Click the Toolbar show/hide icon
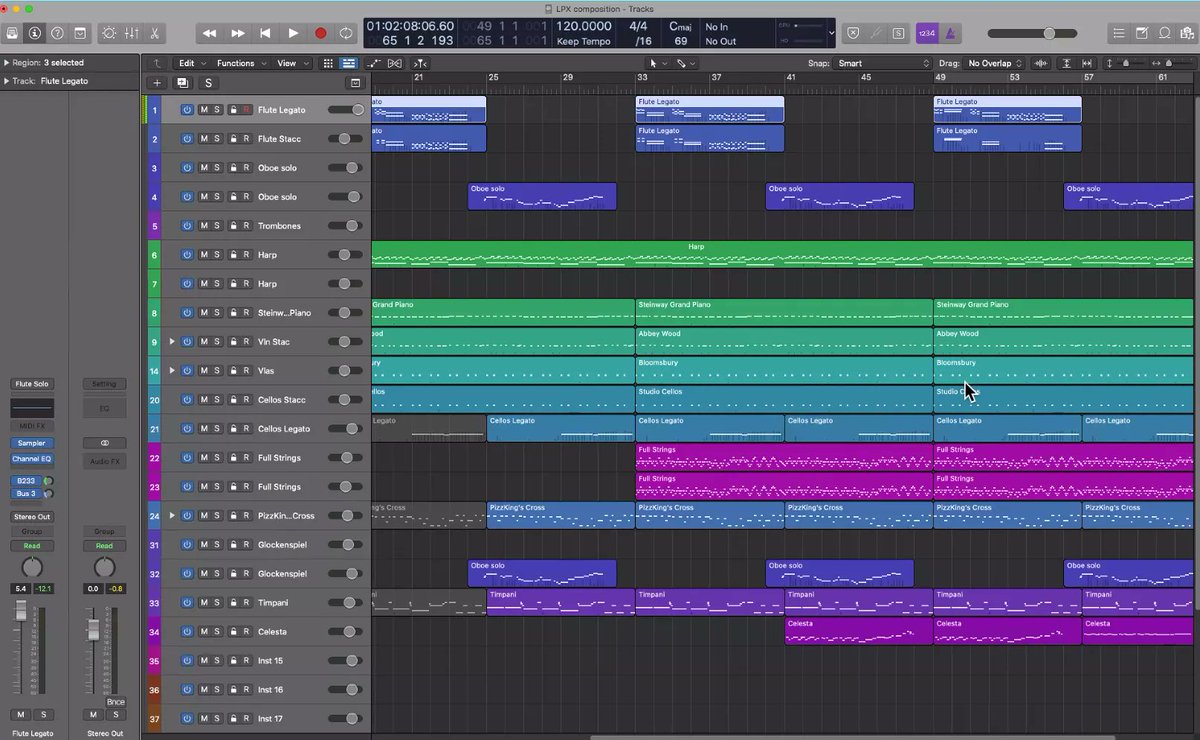This screenshot has height=740, width=1200. 81,33
